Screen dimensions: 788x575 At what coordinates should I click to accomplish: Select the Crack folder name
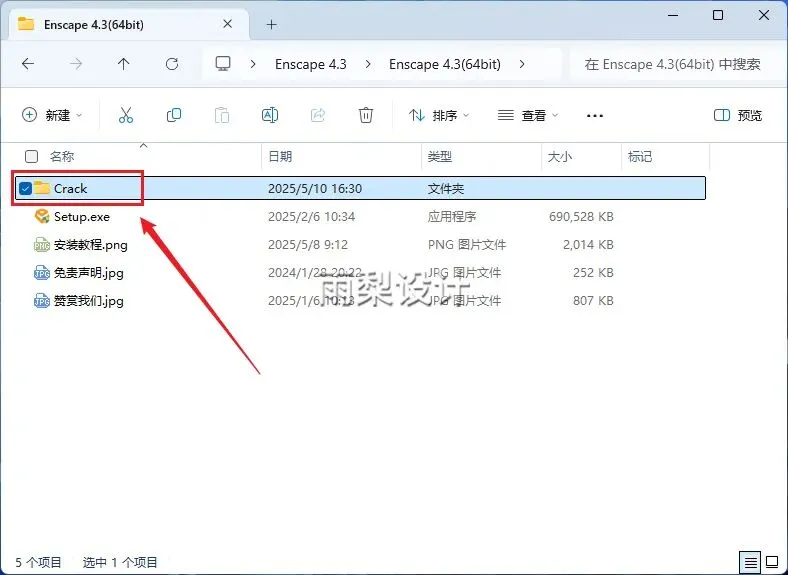[x=70, y=188]
